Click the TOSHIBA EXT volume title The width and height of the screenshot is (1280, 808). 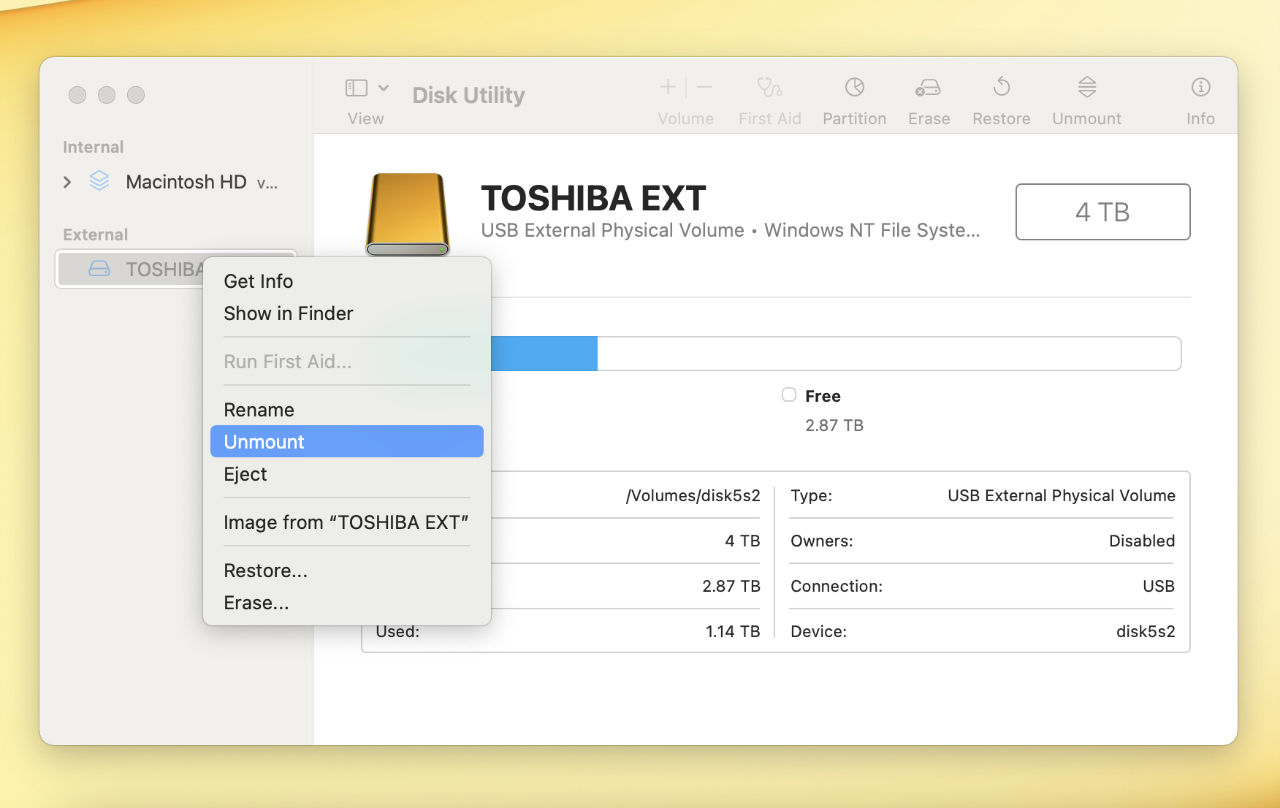pos(594,198)
